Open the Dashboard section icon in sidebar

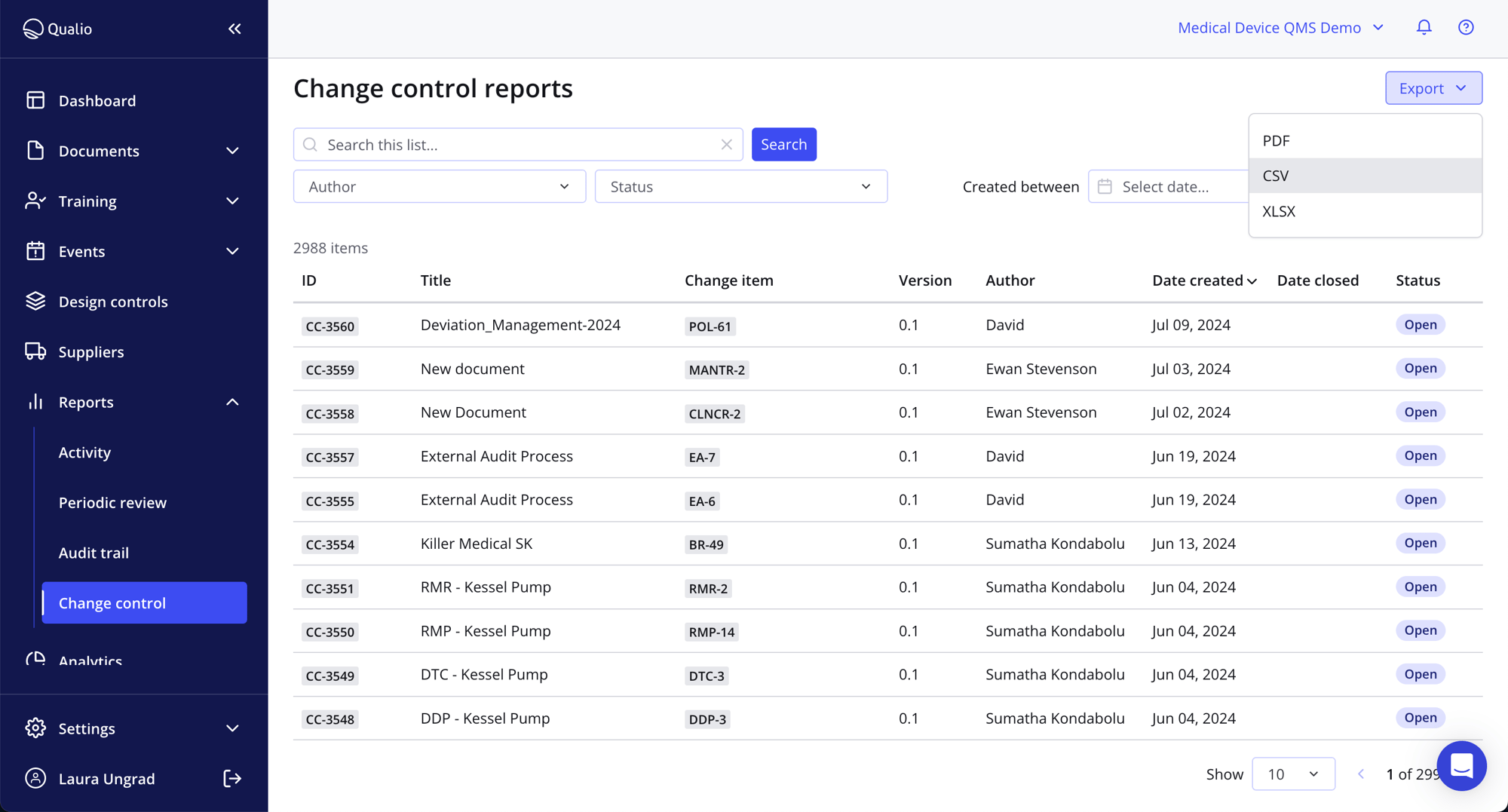coord(35,100)
